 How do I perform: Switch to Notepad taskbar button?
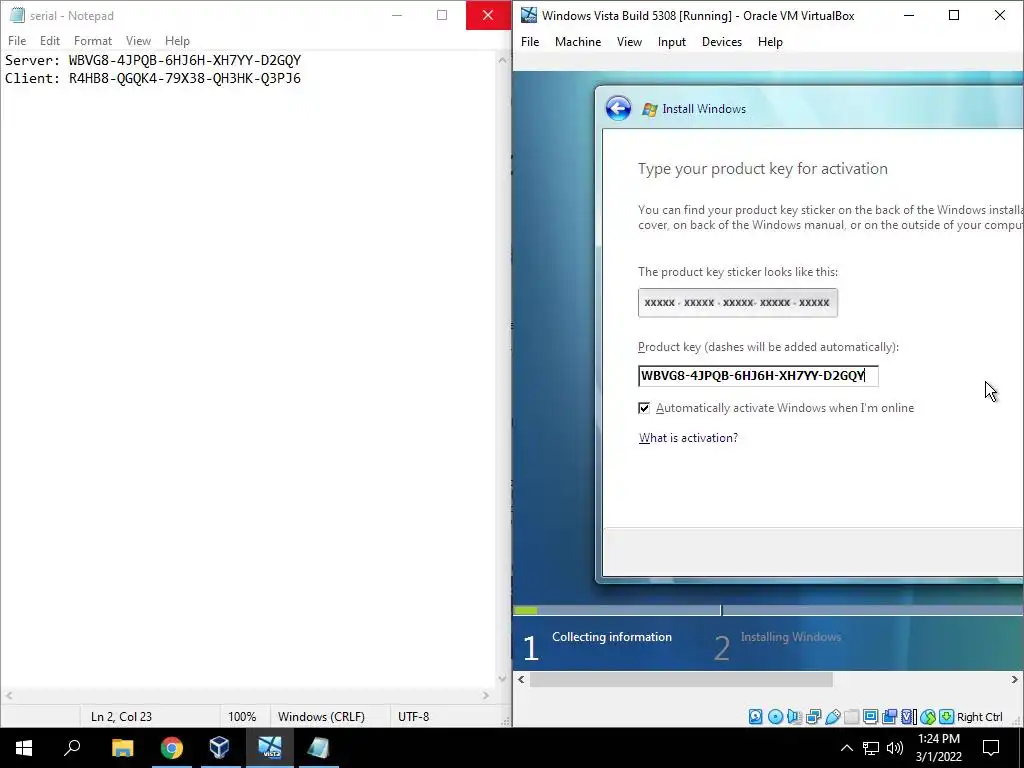318,748
